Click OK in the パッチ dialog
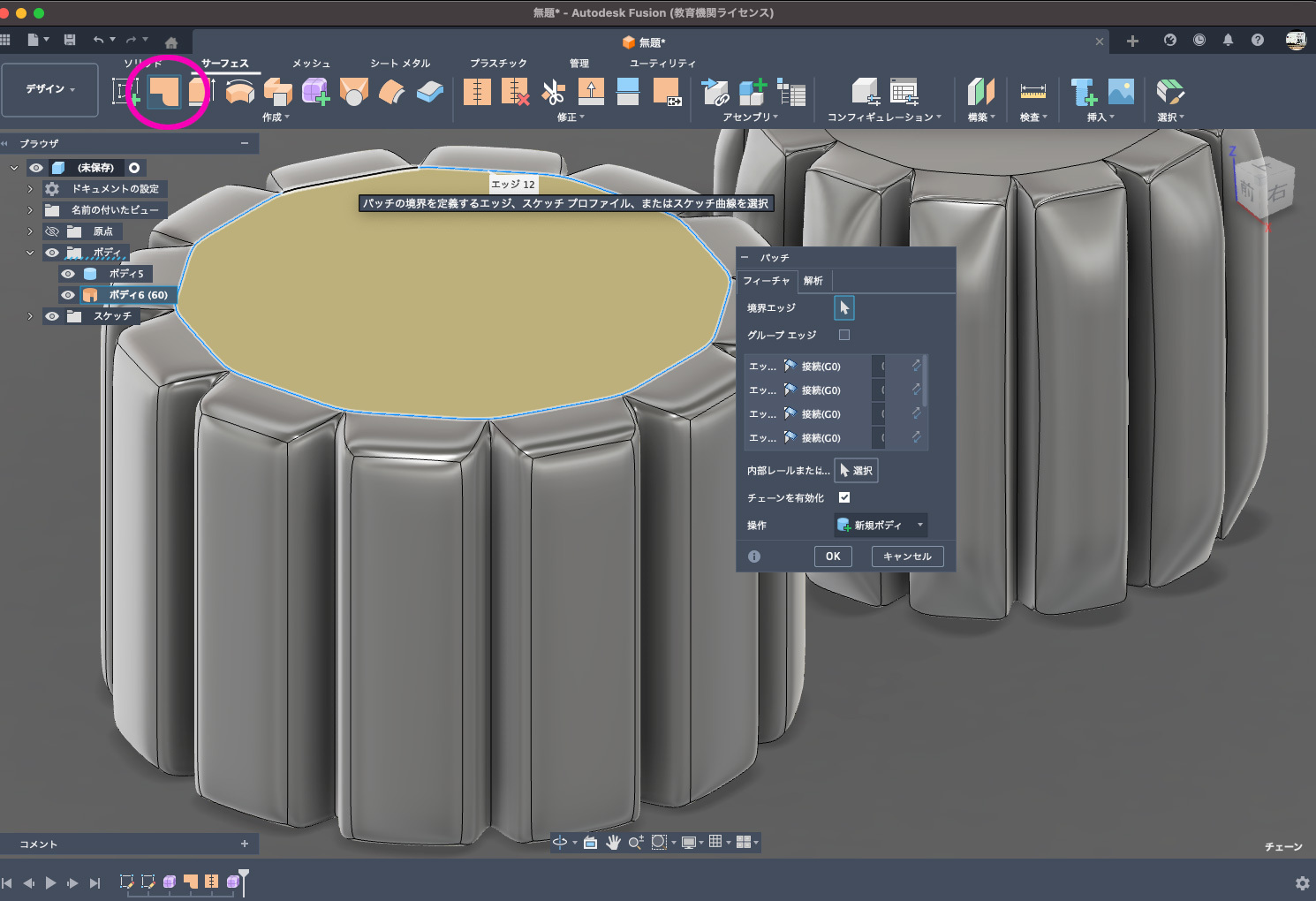 [x=833, y=556]
